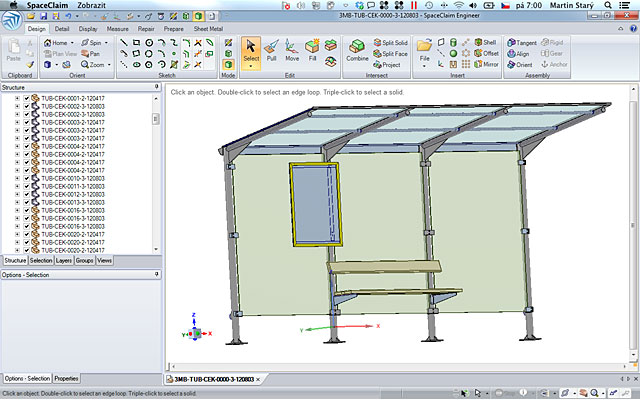Open the dropdown arrow under File
640x400 pixels.
[424, 65]
